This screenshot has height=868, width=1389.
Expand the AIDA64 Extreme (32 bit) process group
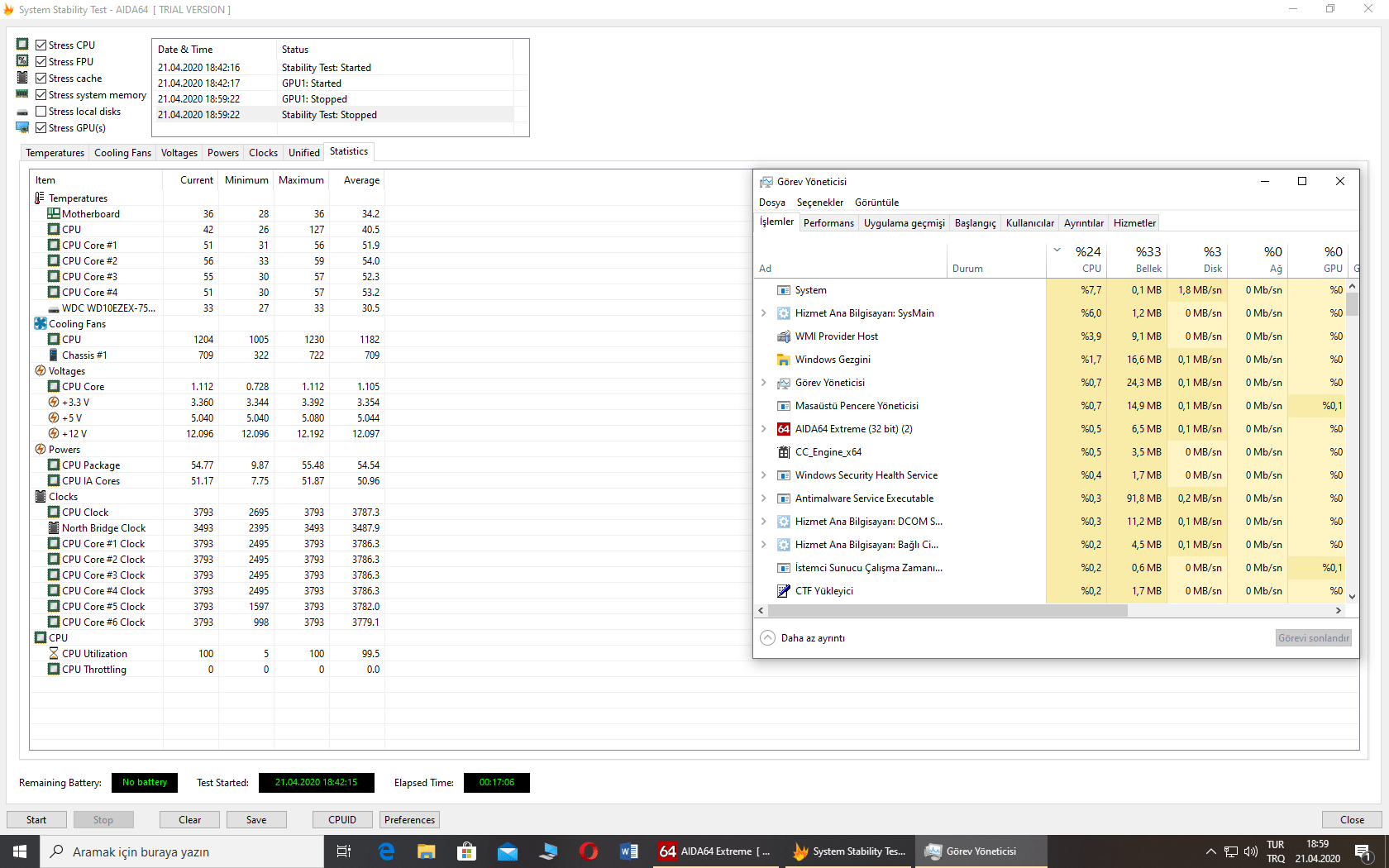tap(764, 429)
